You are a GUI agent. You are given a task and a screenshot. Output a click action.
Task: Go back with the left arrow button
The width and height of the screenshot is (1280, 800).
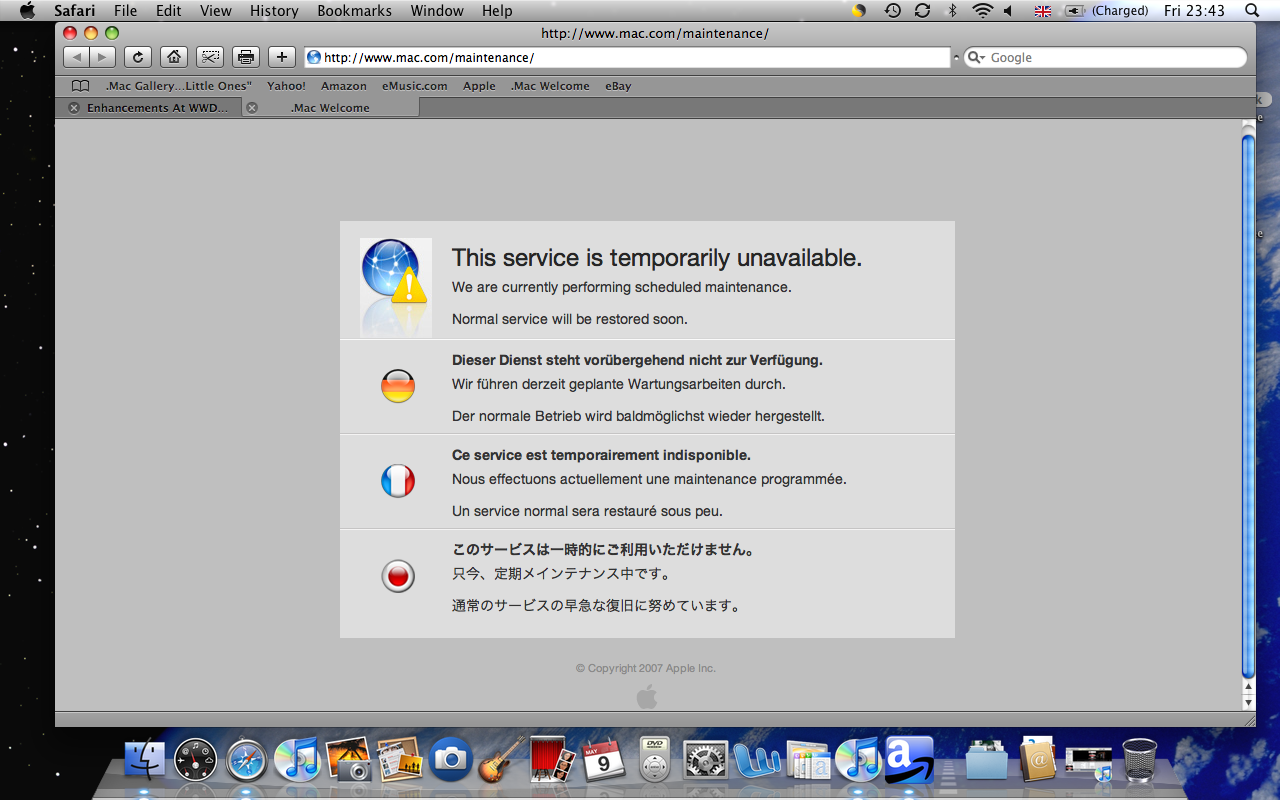click(77, 57)
